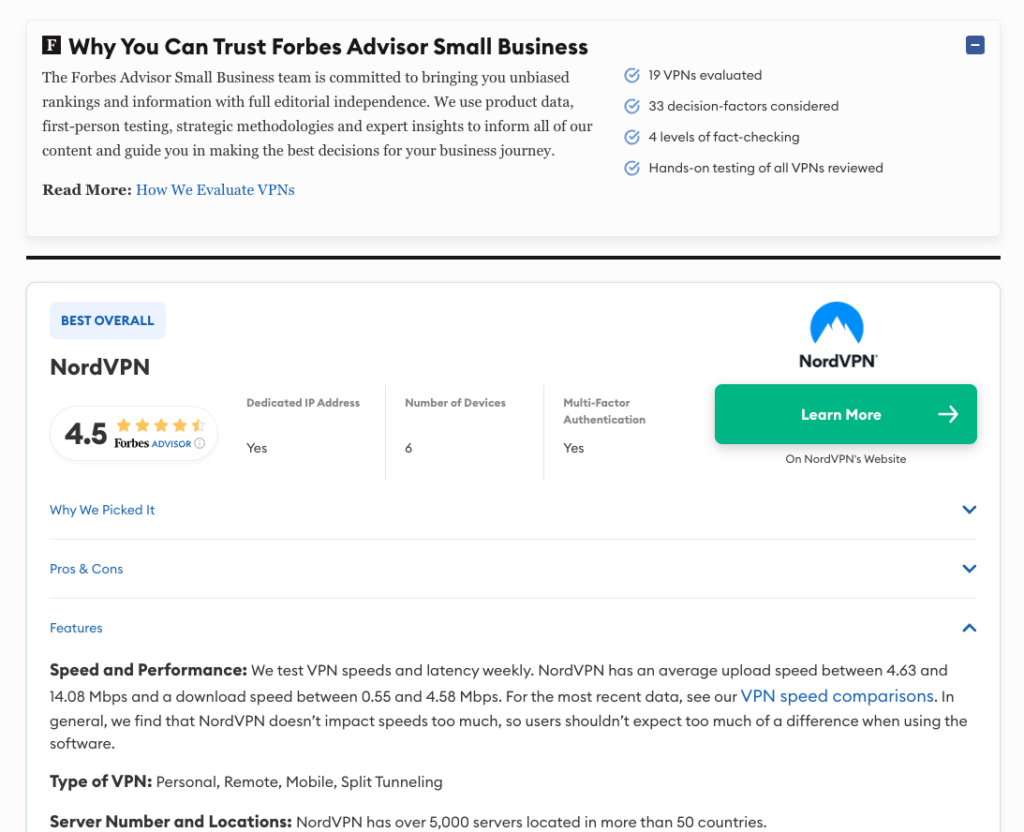Click the 4.5 star rating badge
The image size is (1024, 832).
(x=134, y=433)
